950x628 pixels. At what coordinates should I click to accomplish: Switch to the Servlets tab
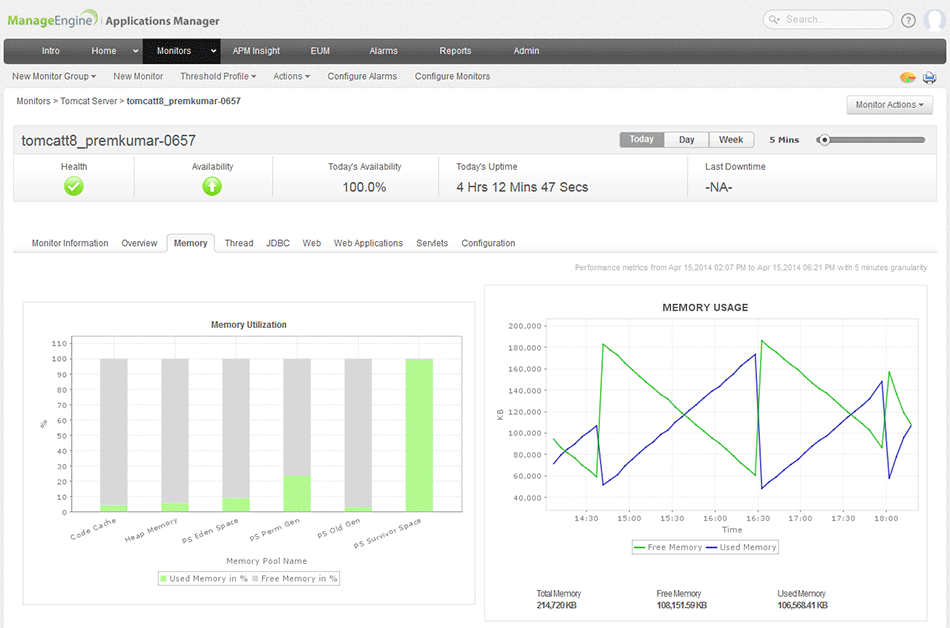coord(432,243)
